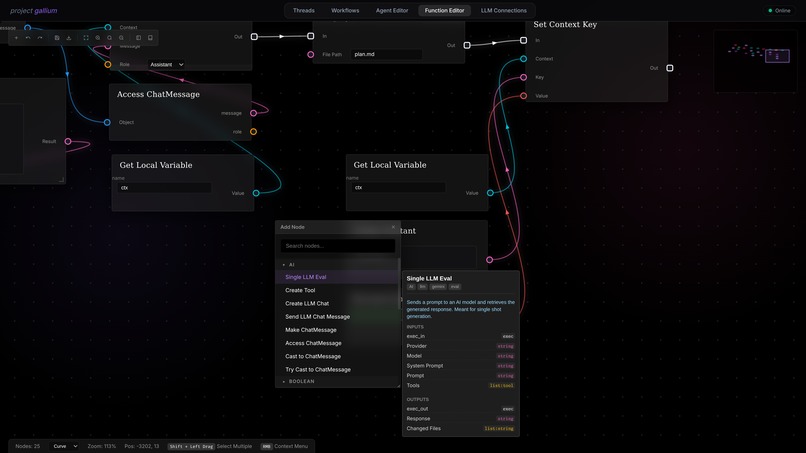Click the project gallium logo
The height and width of the screenshot is (453, 806).
point(33,10)
